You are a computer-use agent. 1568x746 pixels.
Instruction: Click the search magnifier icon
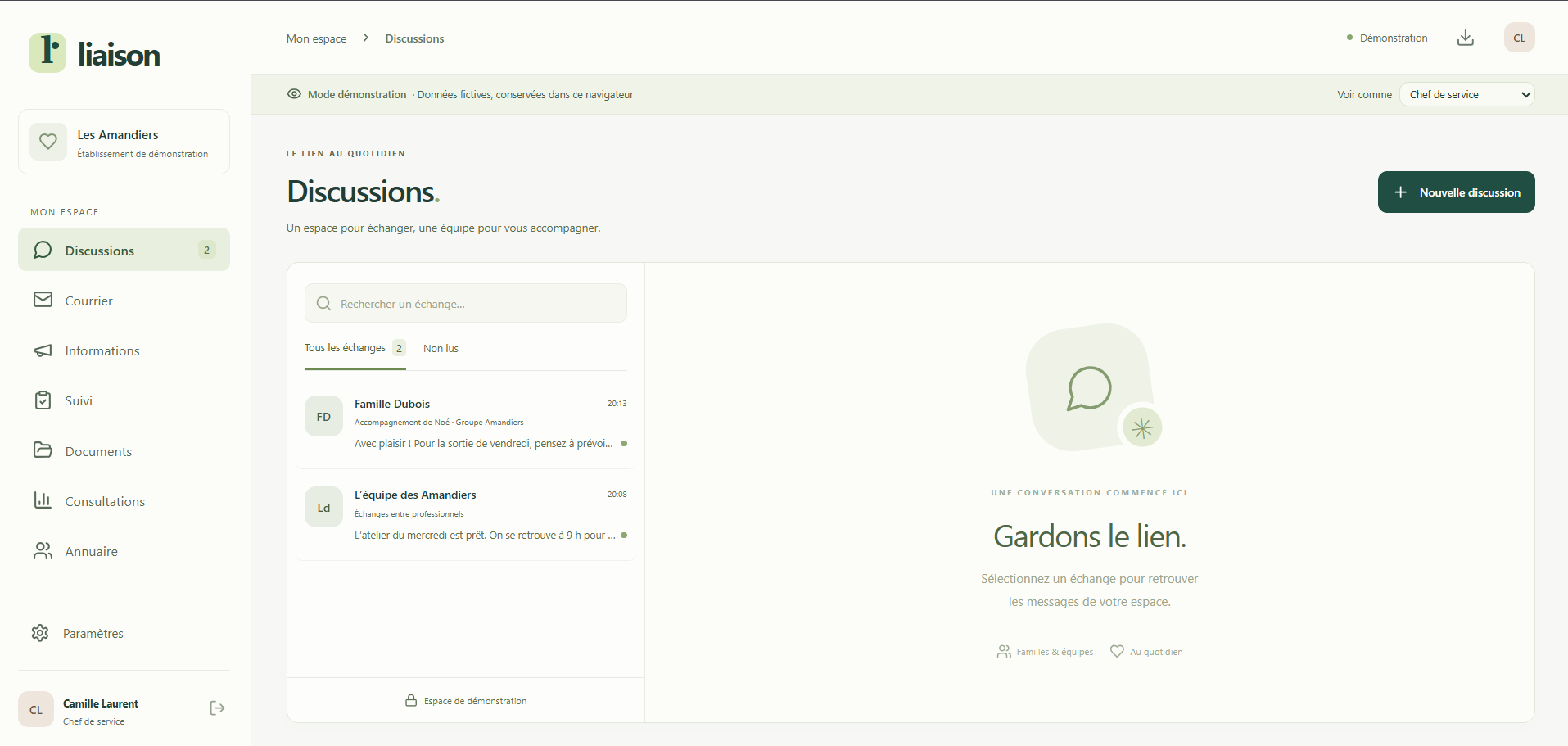click(x=323, y=304)
